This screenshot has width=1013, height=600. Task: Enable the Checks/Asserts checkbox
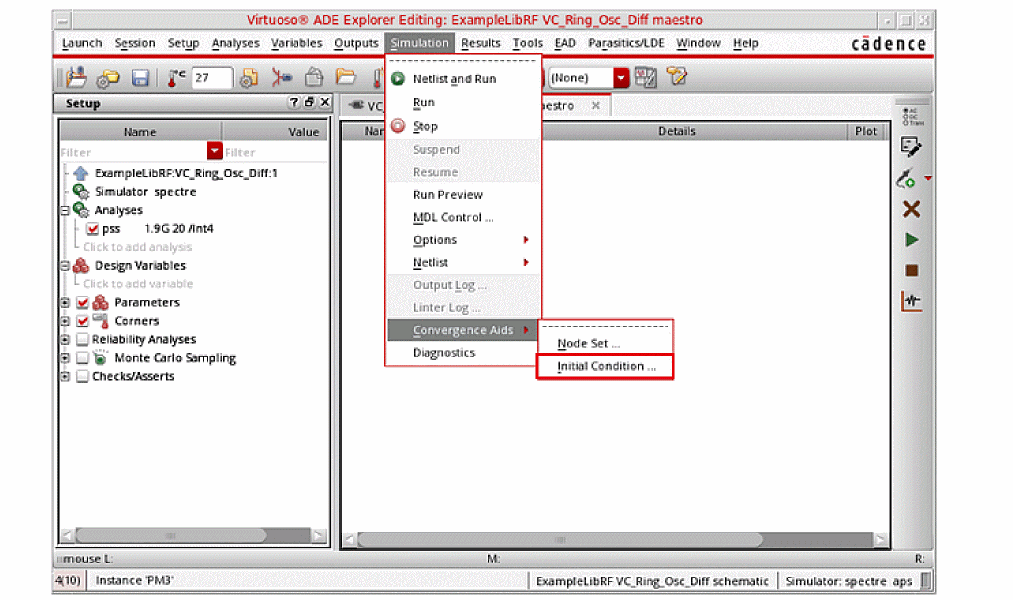[x=82, y=376]
